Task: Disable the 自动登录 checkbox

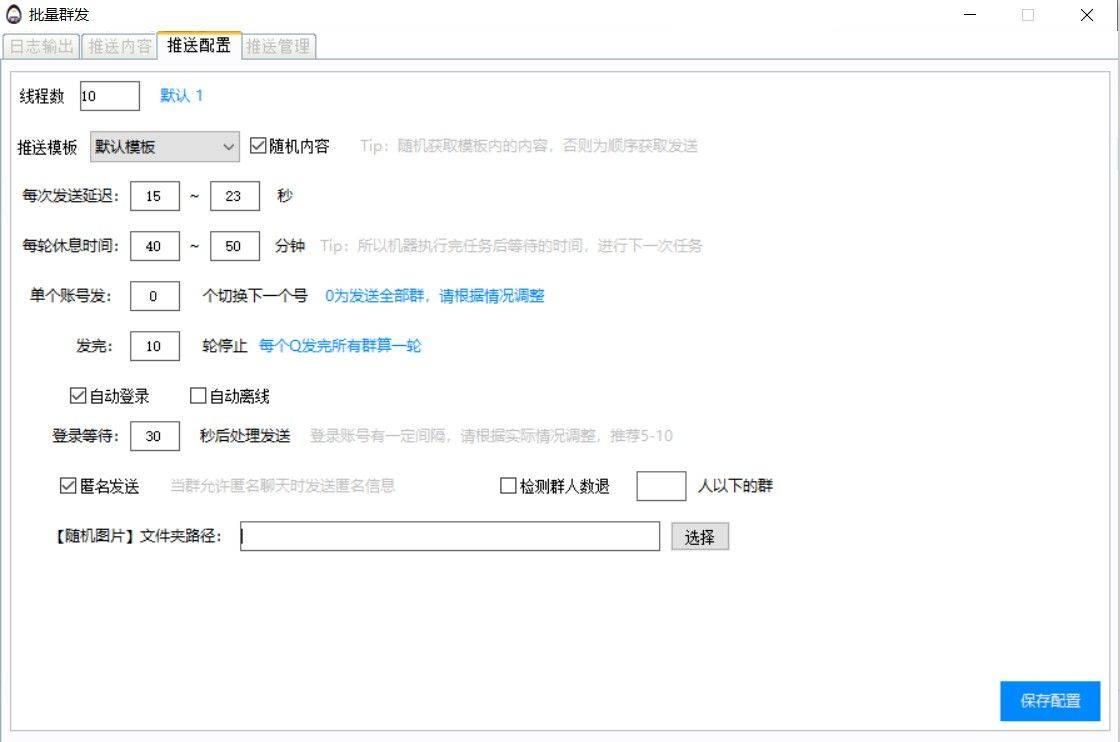Action: click(78, 396)
